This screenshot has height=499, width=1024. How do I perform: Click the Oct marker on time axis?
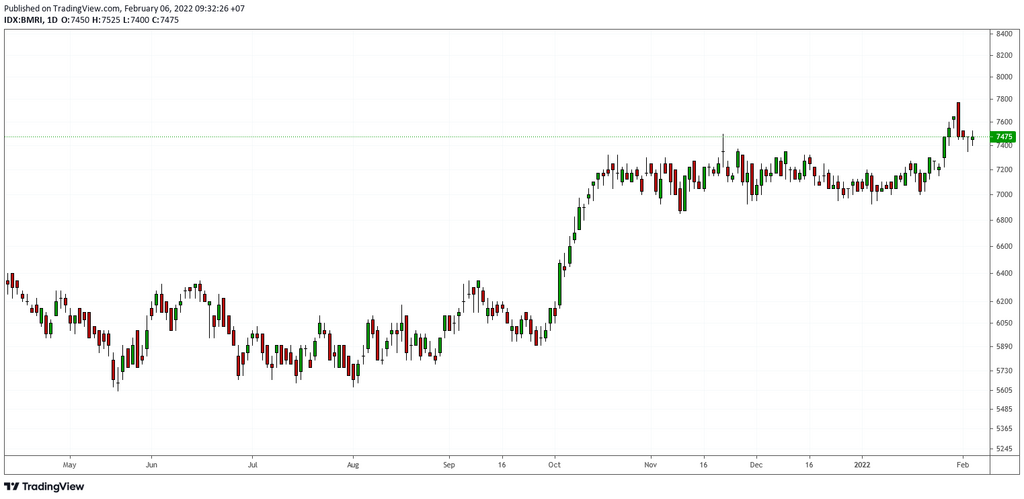(x=554, y=465)
